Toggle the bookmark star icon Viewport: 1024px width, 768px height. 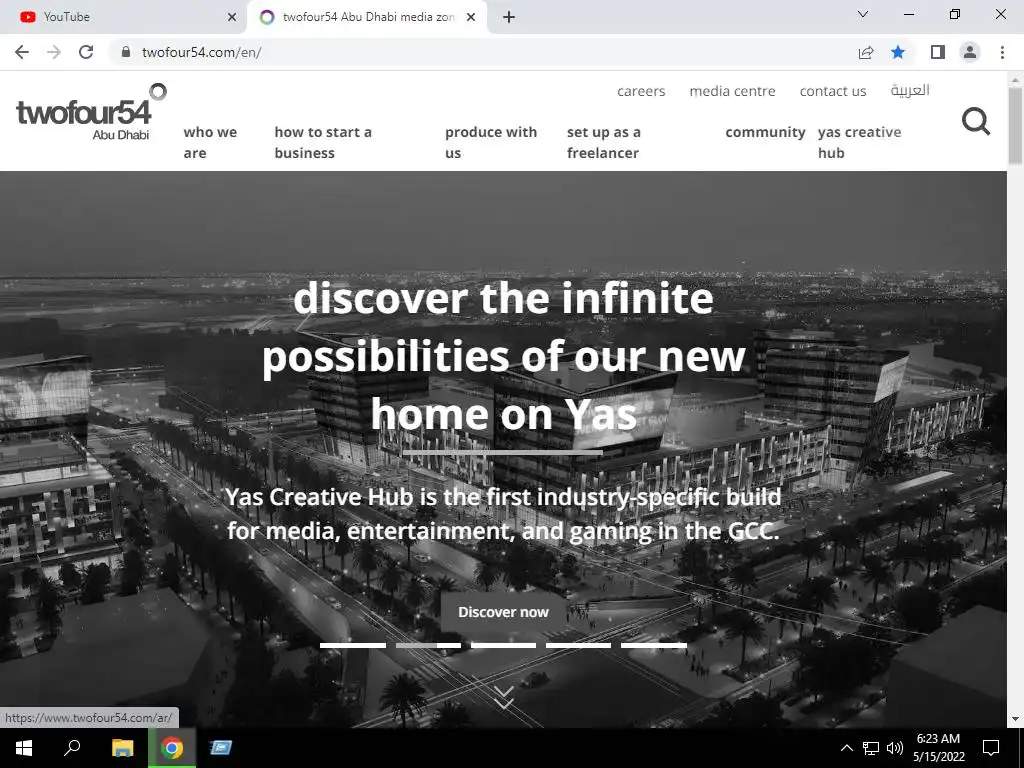click(898, 52)
